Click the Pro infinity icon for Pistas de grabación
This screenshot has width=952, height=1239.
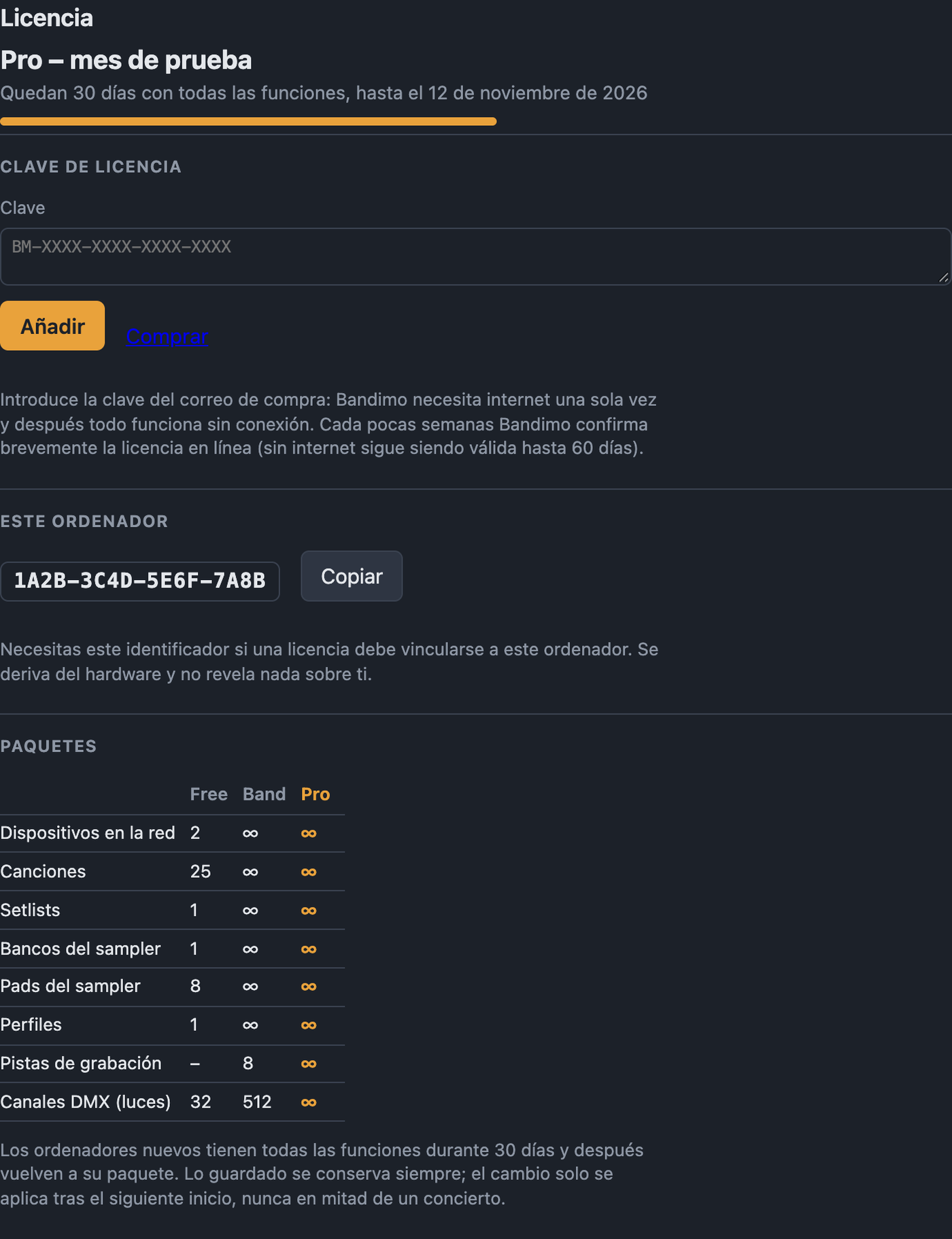pos(309,1064)
